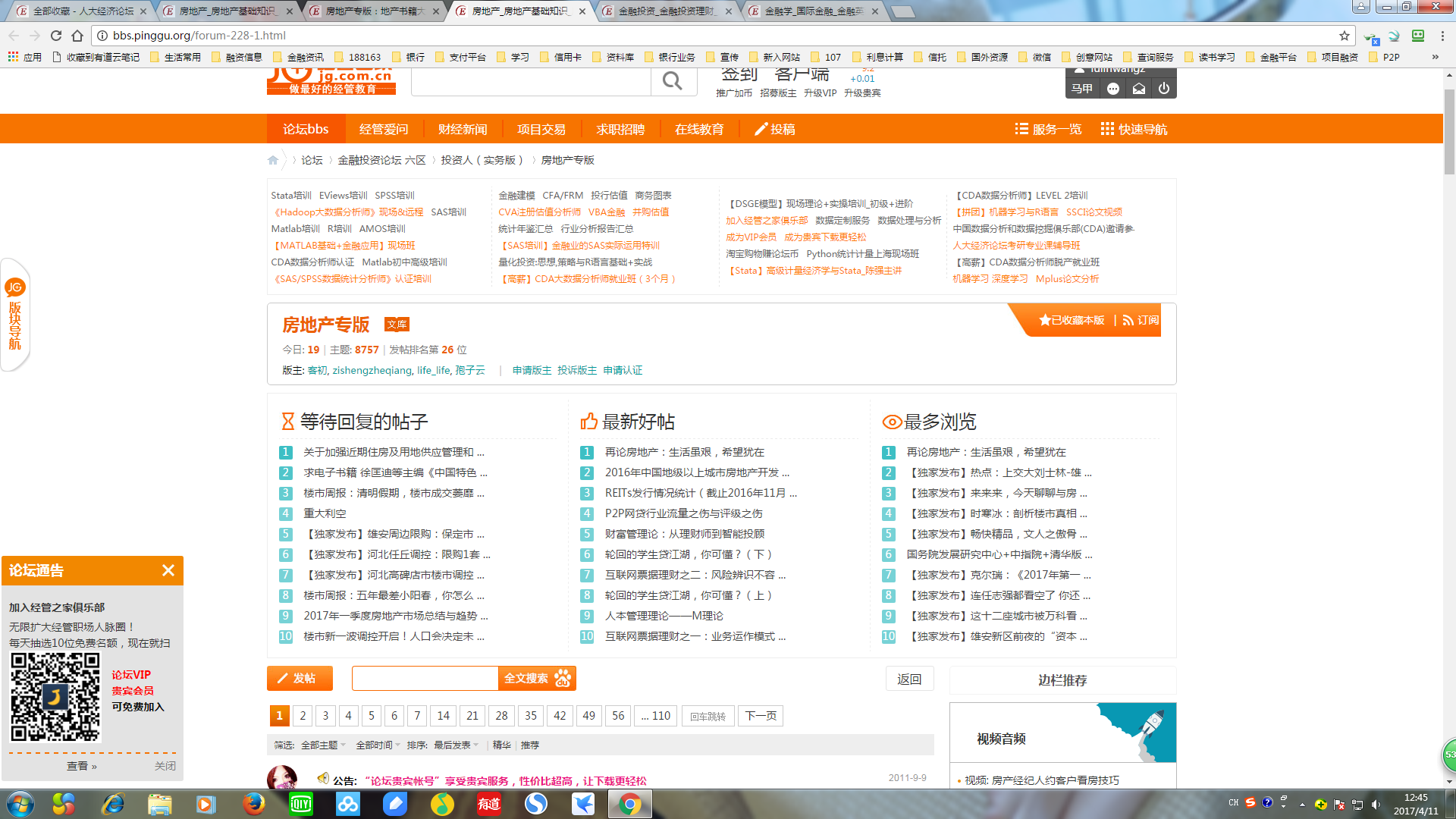Bookmark page with Chrome star icon
The width and height of the screenshot is (1456, 819).
pos(1345,36)
